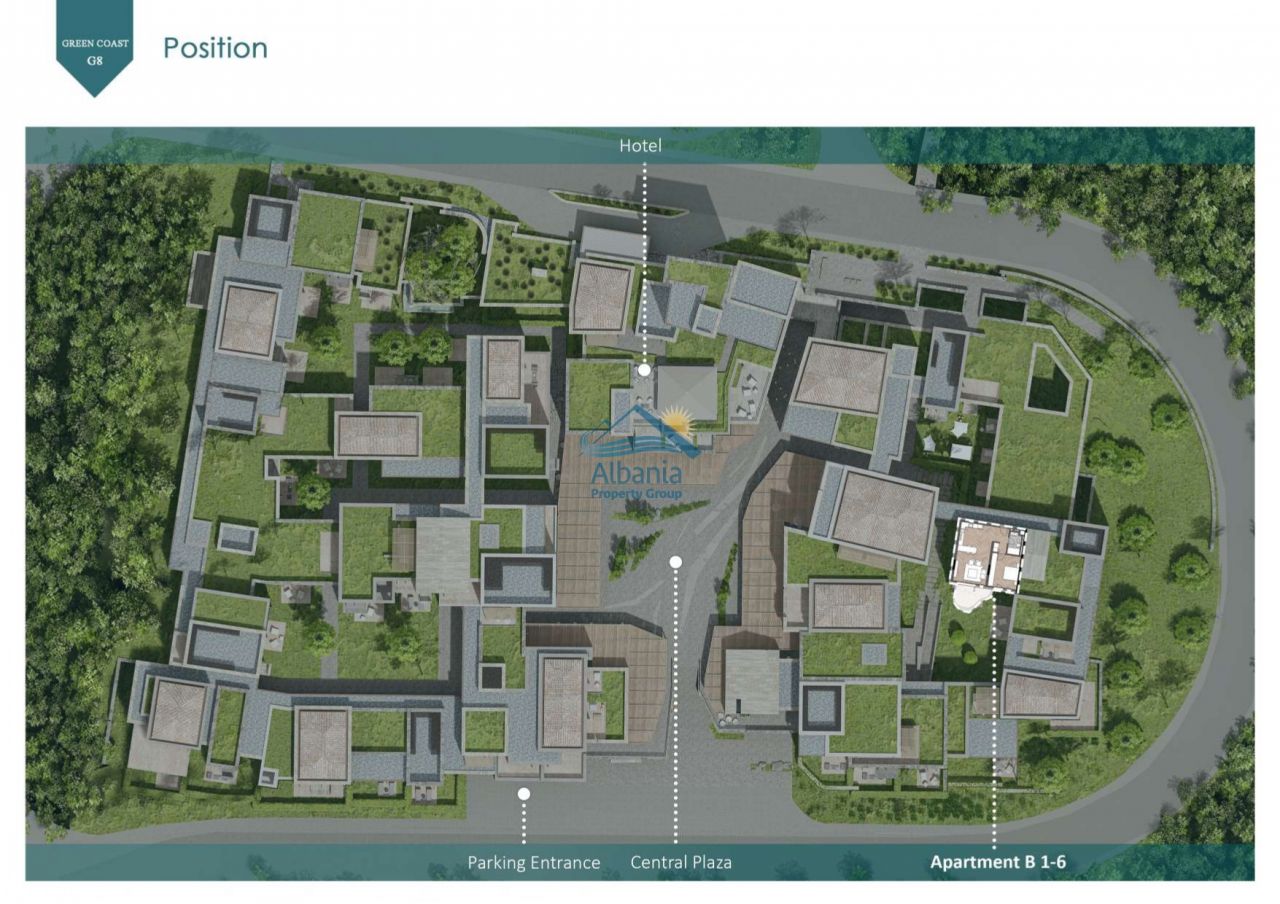Click the Green Coast G8 badge

[x=94, y=44]
